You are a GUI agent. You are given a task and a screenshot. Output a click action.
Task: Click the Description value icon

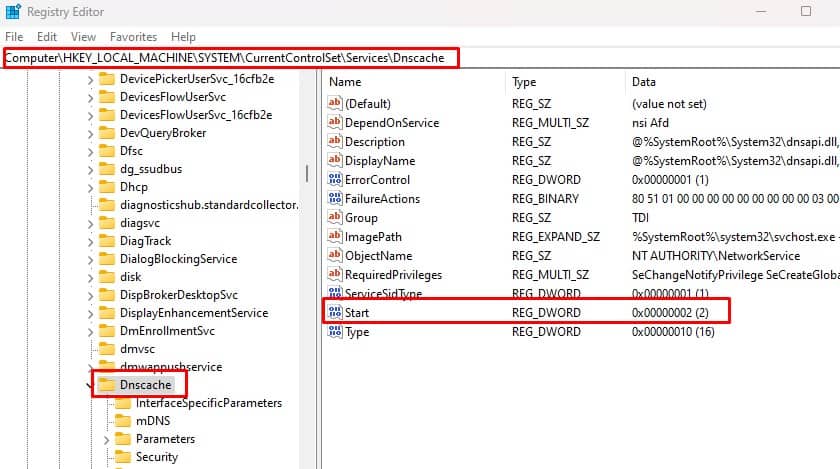335,141
